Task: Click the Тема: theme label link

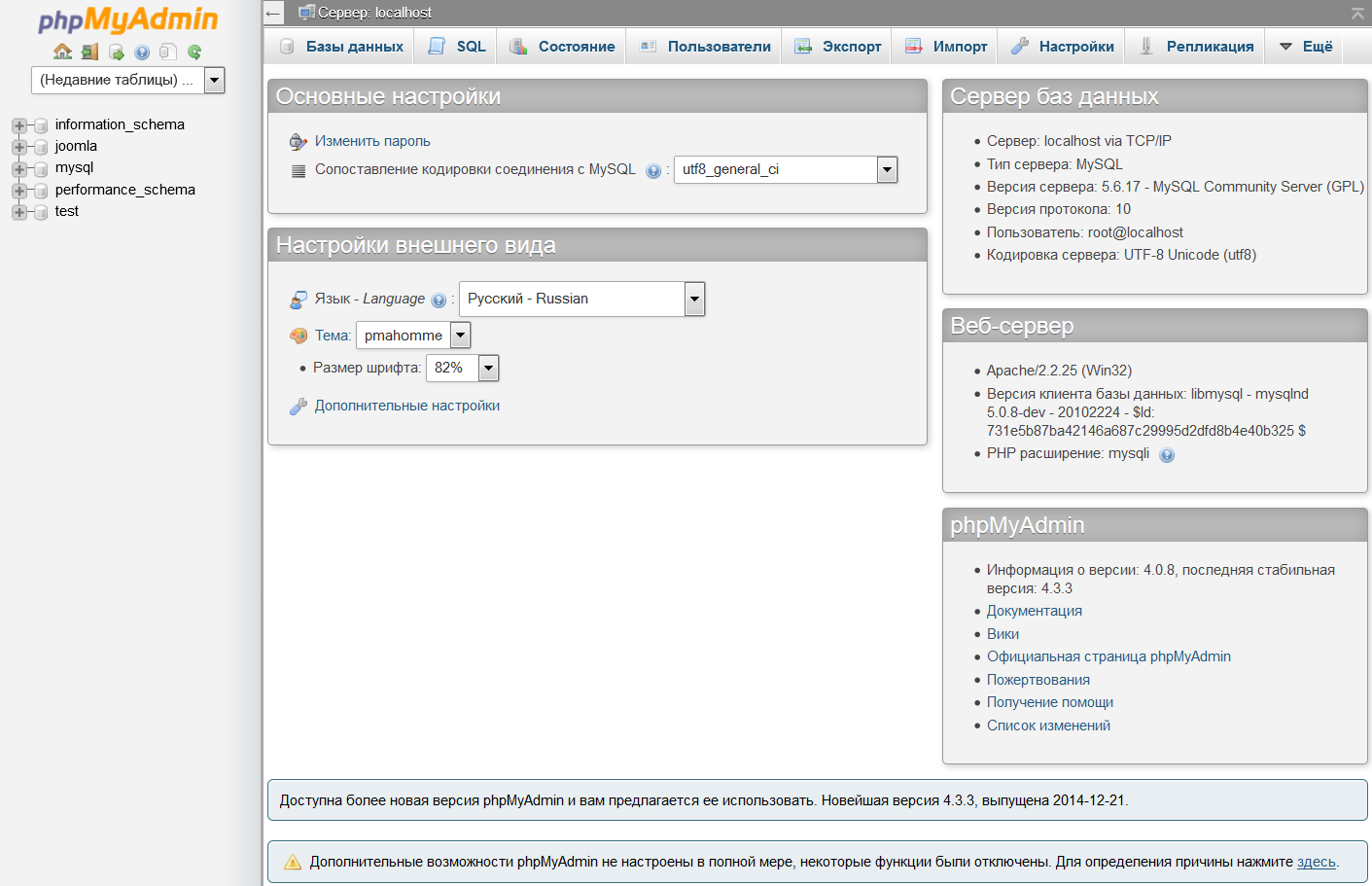Action: 333,336
